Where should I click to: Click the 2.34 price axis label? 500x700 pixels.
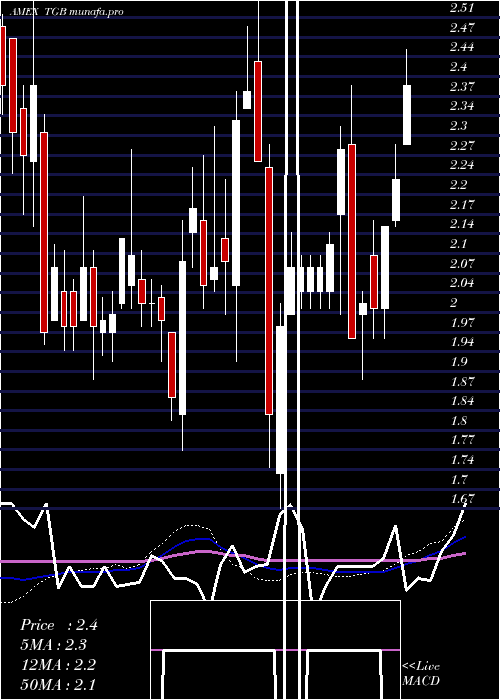[x=462, y=106]
